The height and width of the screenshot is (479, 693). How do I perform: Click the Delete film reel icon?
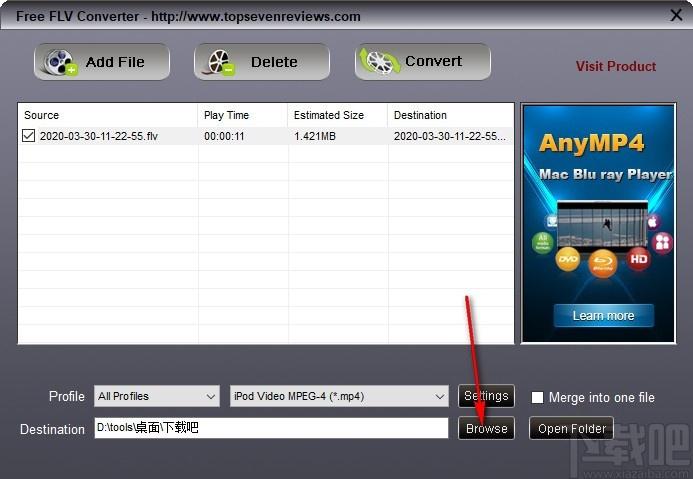[221, 62]
